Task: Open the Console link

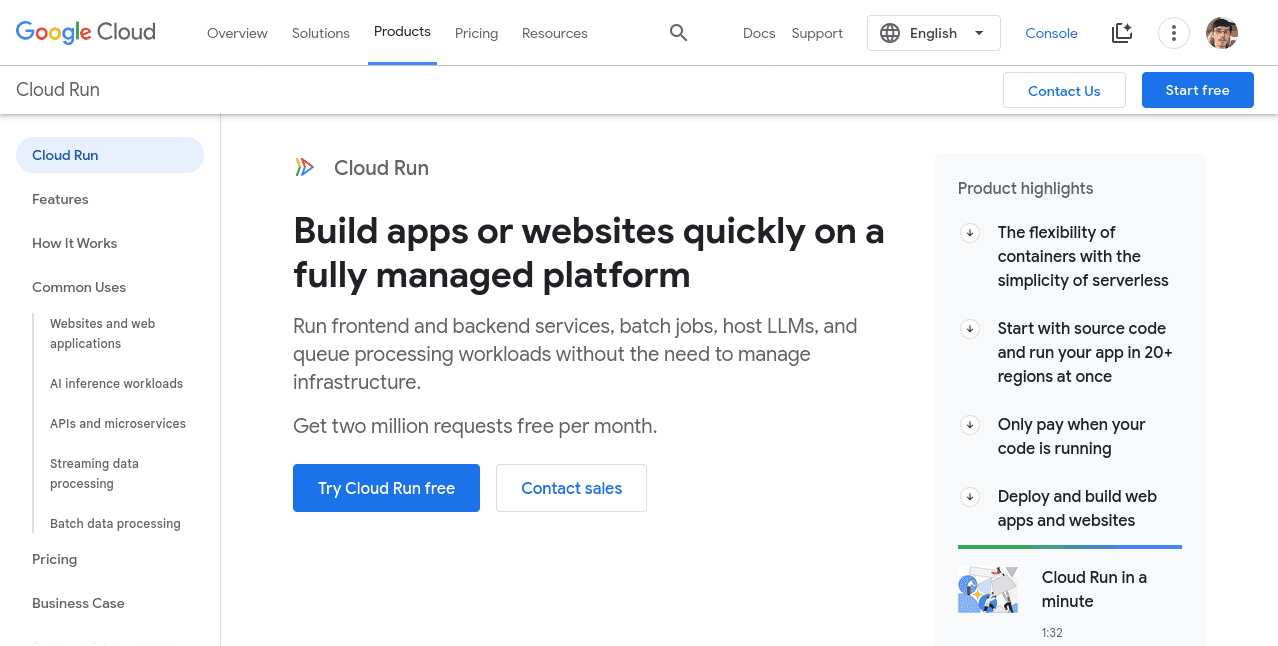Action: point(1051,33)
